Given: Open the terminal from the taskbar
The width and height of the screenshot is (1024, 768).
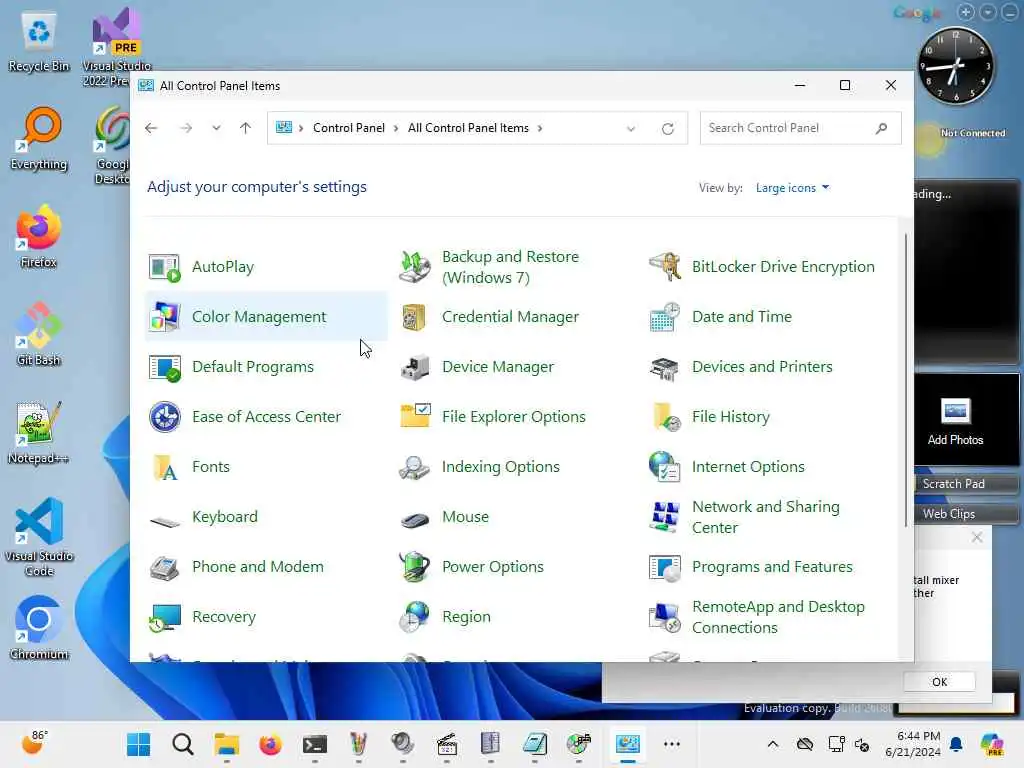Looking at the screenshot, I should pyautogui.click(x=315, y=744).
